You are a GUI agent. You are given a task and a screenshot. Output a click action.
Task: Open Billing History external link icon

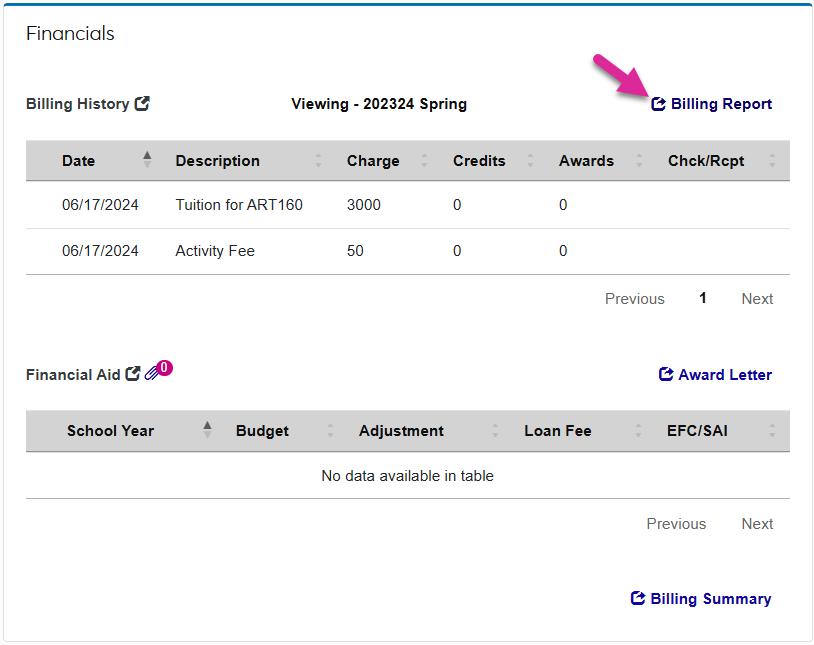tap(143, 103)
